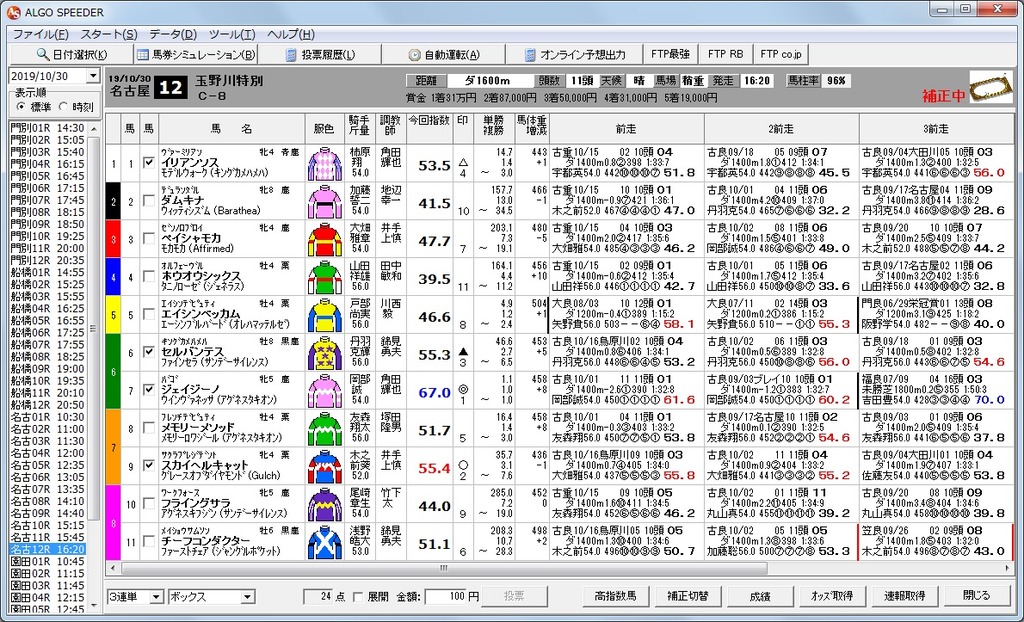Select race 園田01R 10:45 in list
This screenshot has width=1024, height=622.
pyautogui.click(x=48, y=561)
